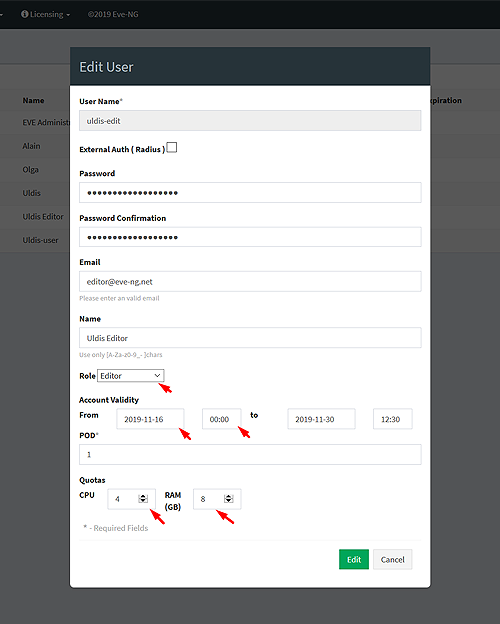The image size is (500, 624).
Task: Click the Email field with editor@eve-ng.net
Action: tap(250, 281)
